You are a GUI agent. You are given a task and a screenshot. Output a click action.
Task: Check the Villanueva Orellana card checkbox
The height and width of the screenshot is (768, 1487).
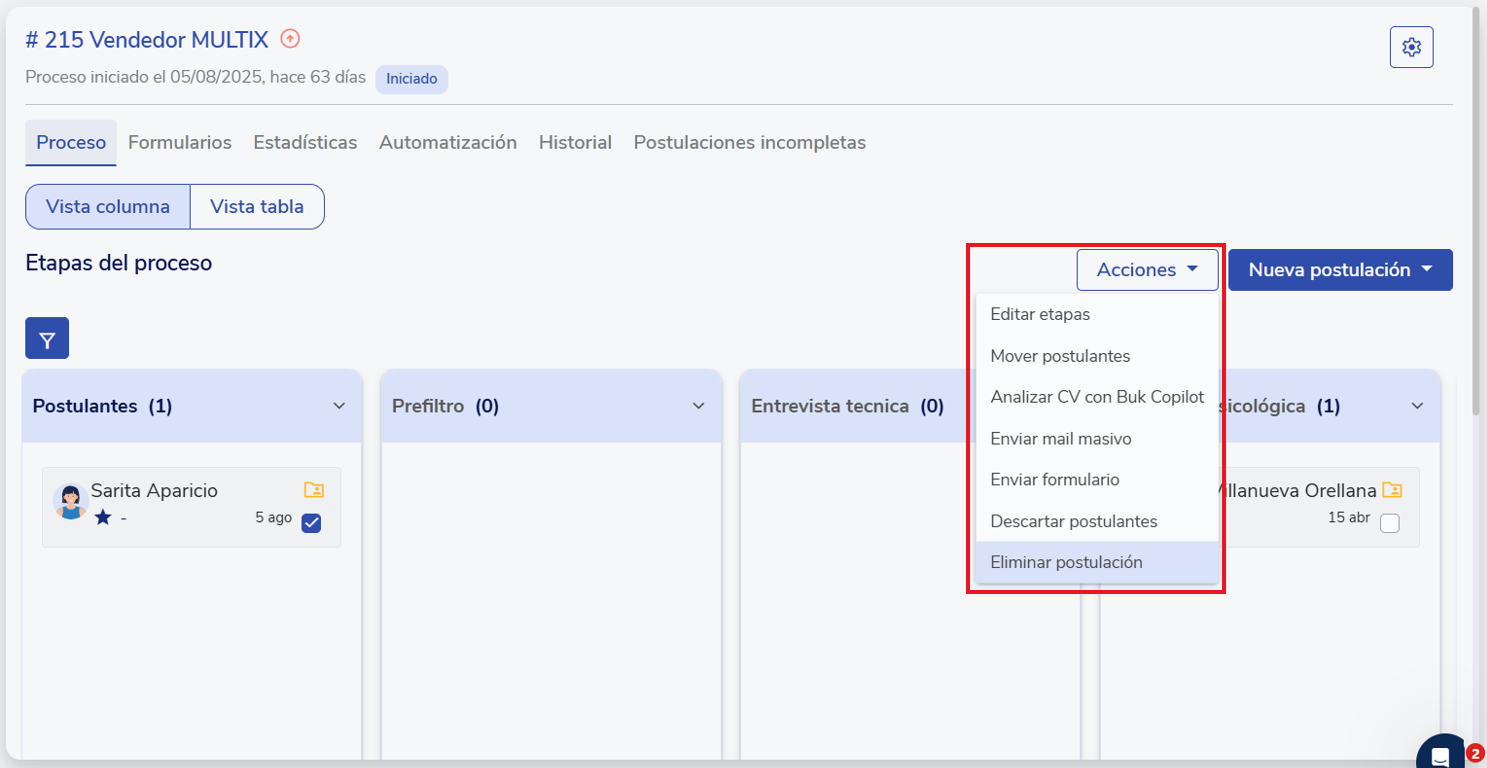pyautogui.click(x=1389, y=523)
